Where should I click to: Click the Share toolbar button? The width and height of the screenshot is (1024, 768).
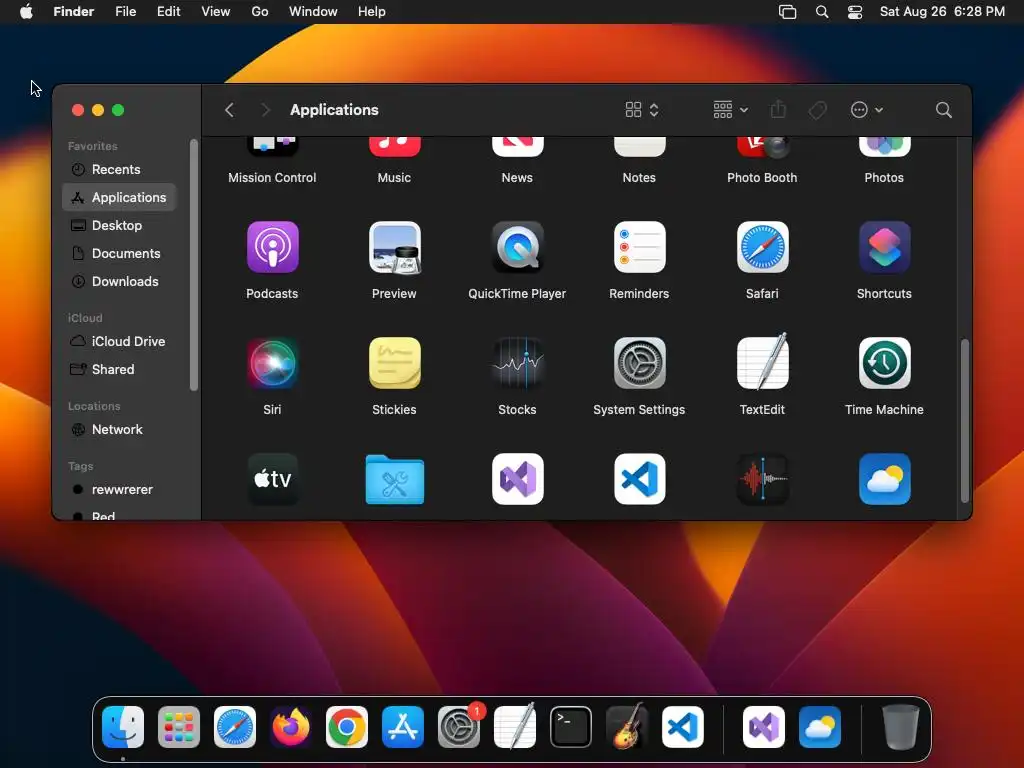tap(778, 110)
